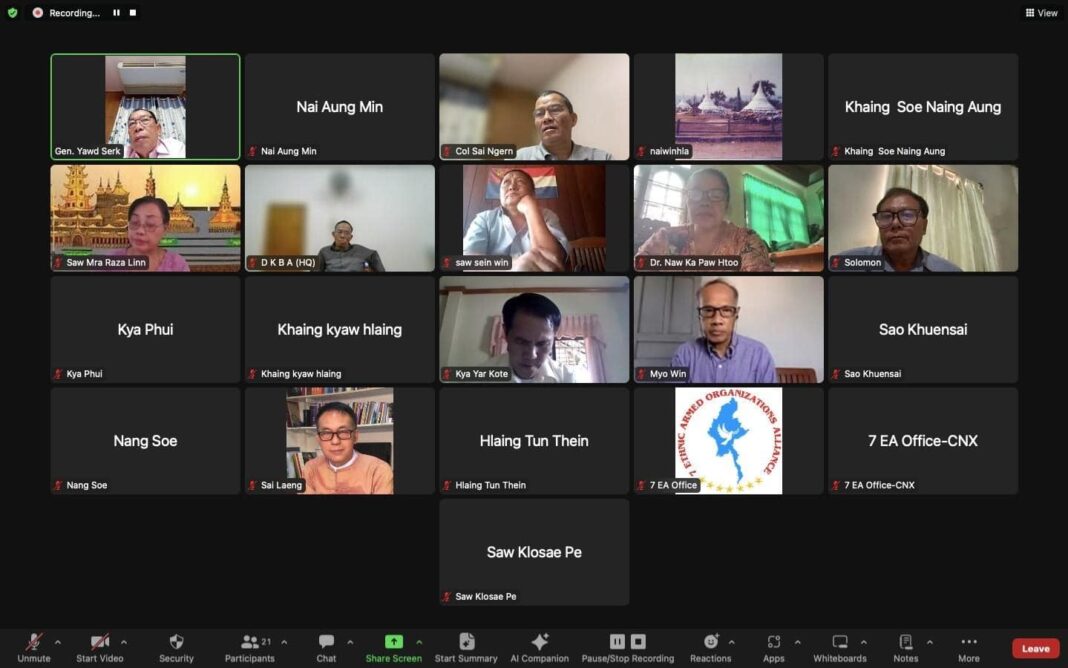
Task: Click Start Summary button
Action: coord(466,642)
